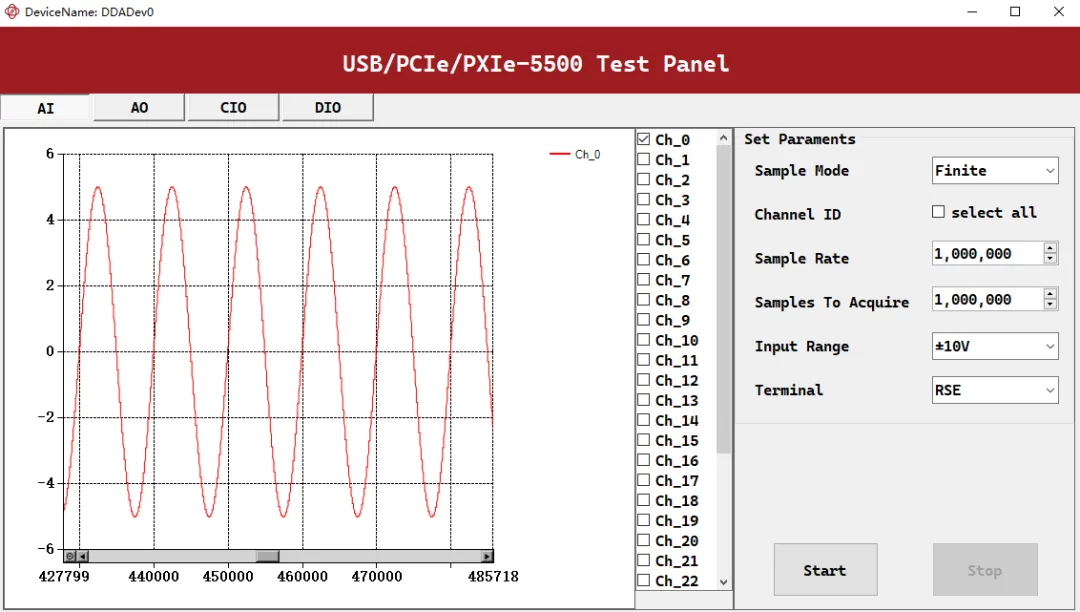Click the 'Sample Mode' label
1080x612 pixels.
(x=802, y=171)
